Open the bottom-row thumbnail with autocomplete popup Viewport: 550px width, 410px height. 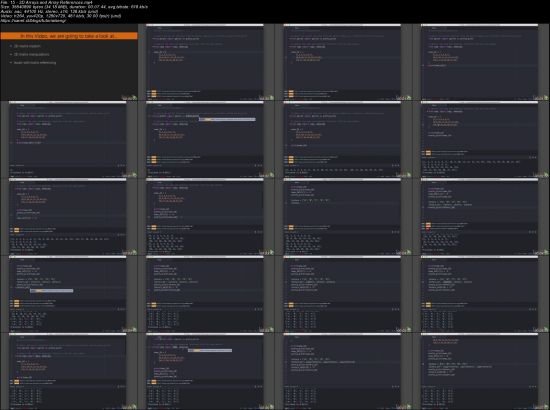tap(206, 371)
